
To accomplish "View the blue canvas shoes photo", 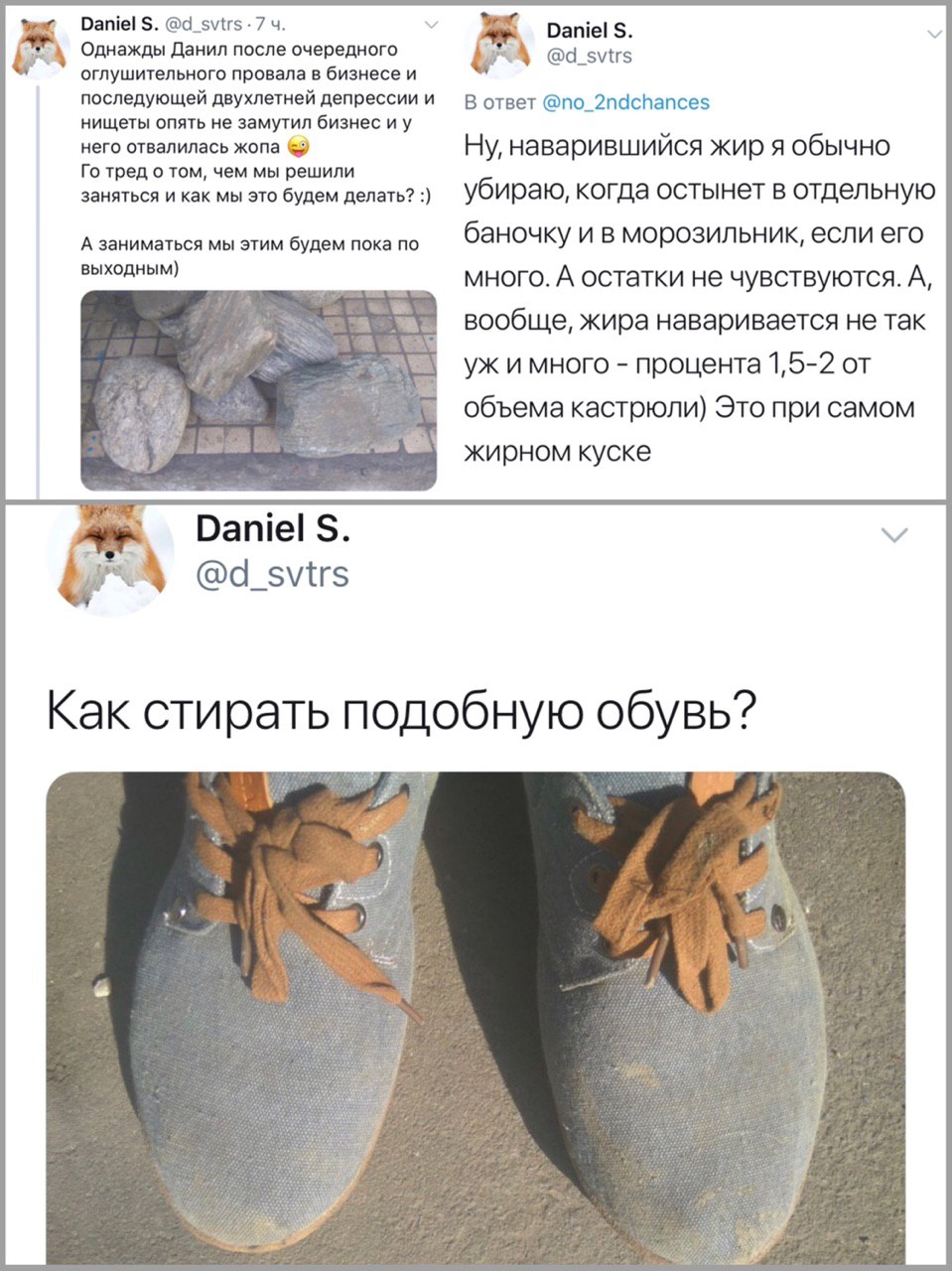I will [x=476, y=1019].
